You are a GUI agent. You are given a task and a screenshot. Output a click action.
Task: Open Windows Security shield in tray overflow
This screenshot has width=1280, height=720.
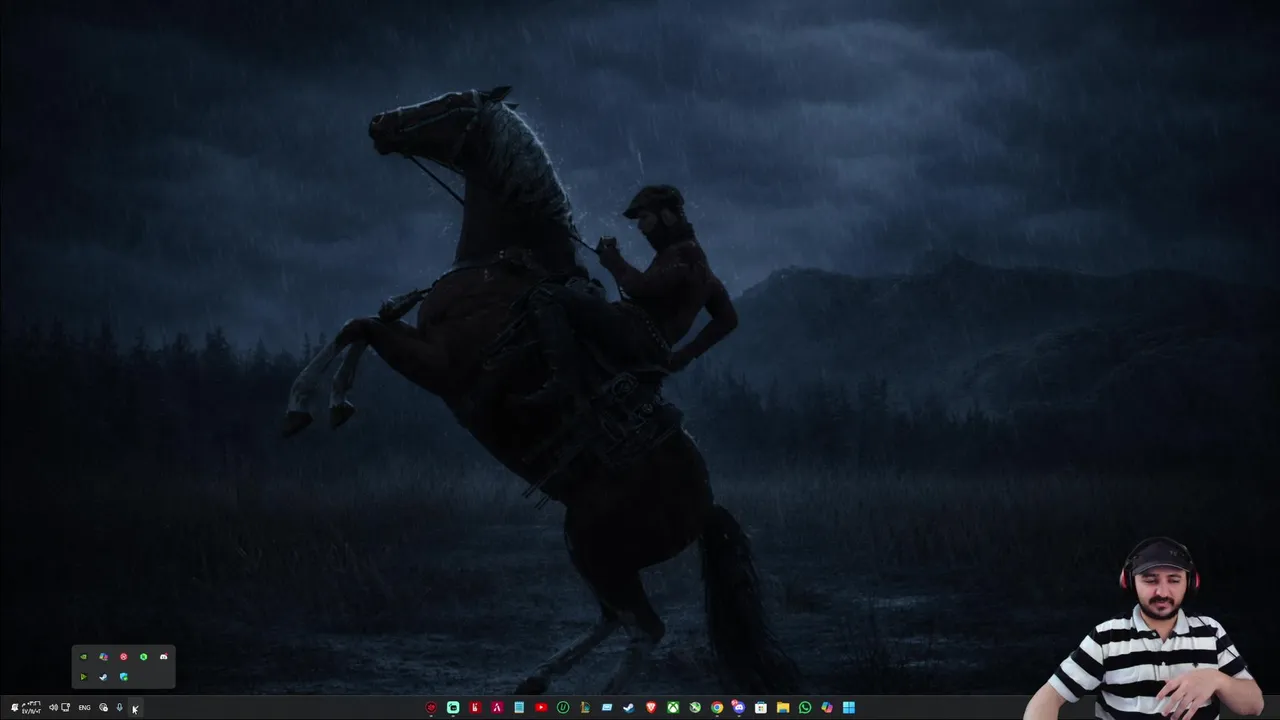pos(124,677)
